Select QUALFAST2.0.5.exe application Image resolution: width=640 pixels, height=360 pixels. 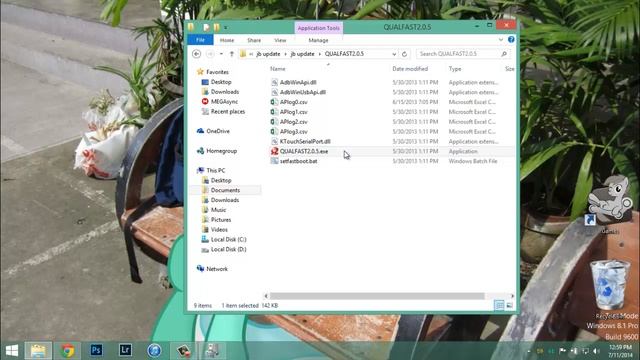(304, 151)
